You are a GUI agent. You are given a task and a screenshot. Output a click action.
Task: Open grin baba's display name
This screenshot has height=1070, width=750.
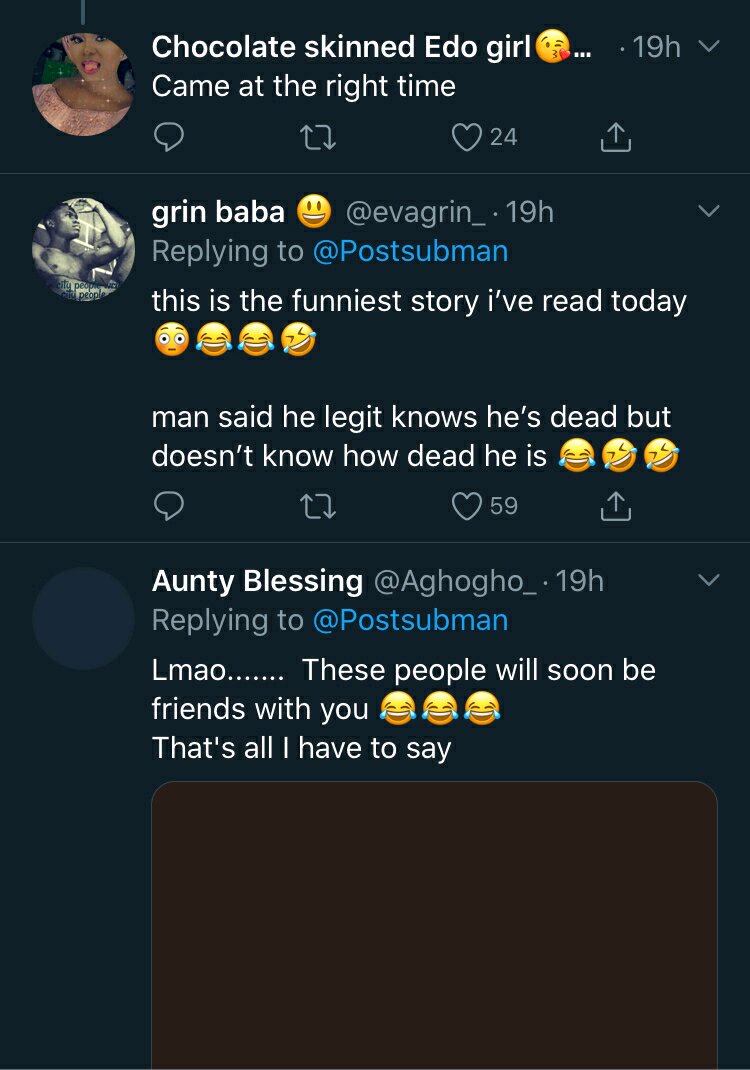pyautogui.click(x=218, y=212)
